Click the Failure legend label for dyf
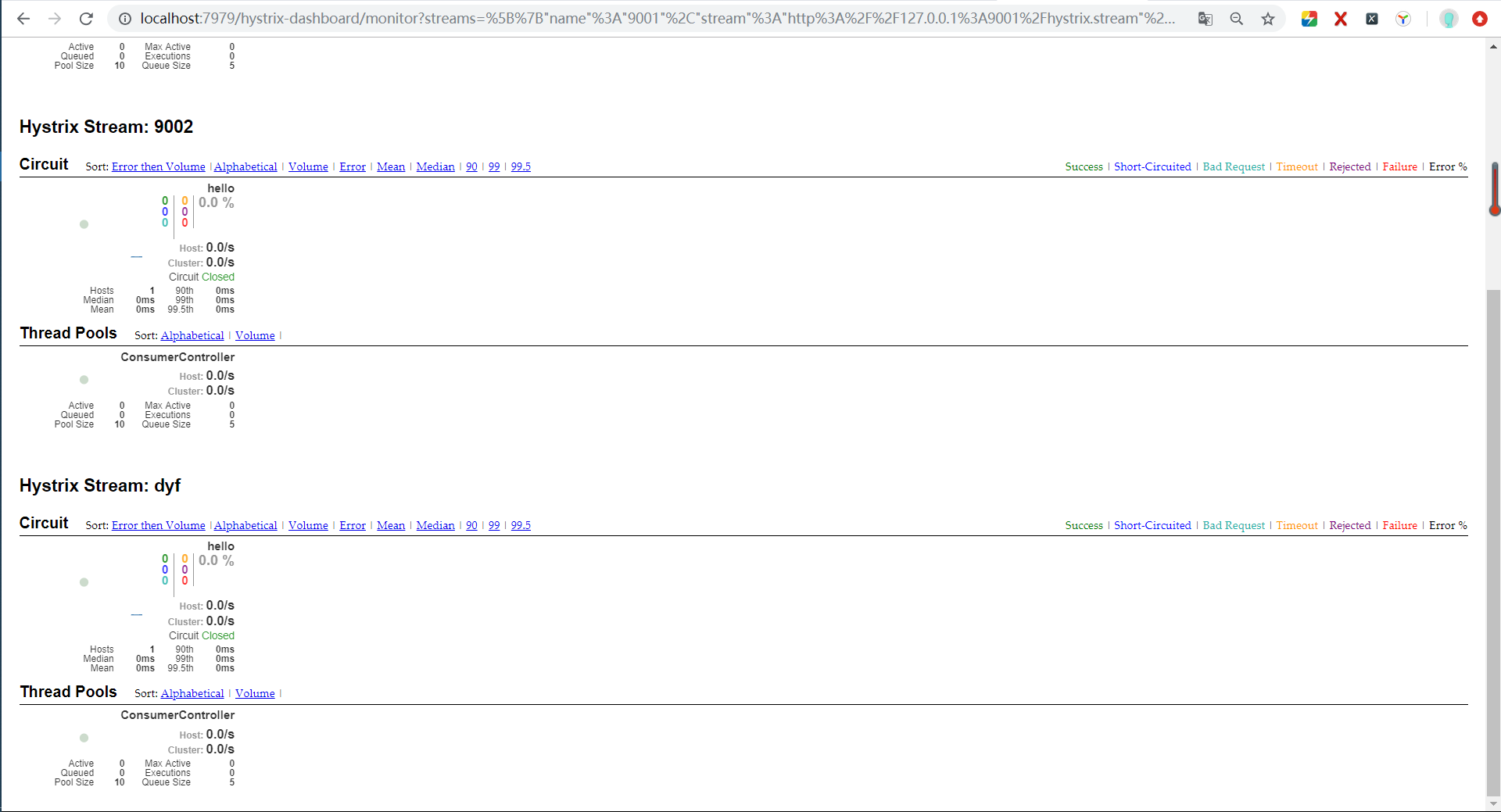Image resolution: width=1501 pixels, height=812 pixels. [x=1399, y=525]
